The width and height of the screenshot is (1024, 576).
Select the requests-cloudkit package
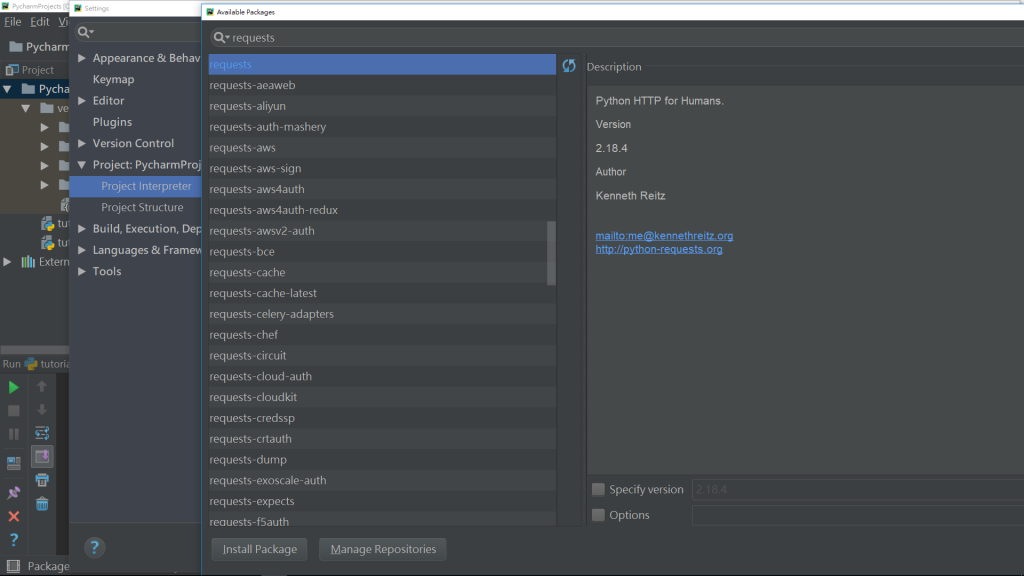point(382,397)
